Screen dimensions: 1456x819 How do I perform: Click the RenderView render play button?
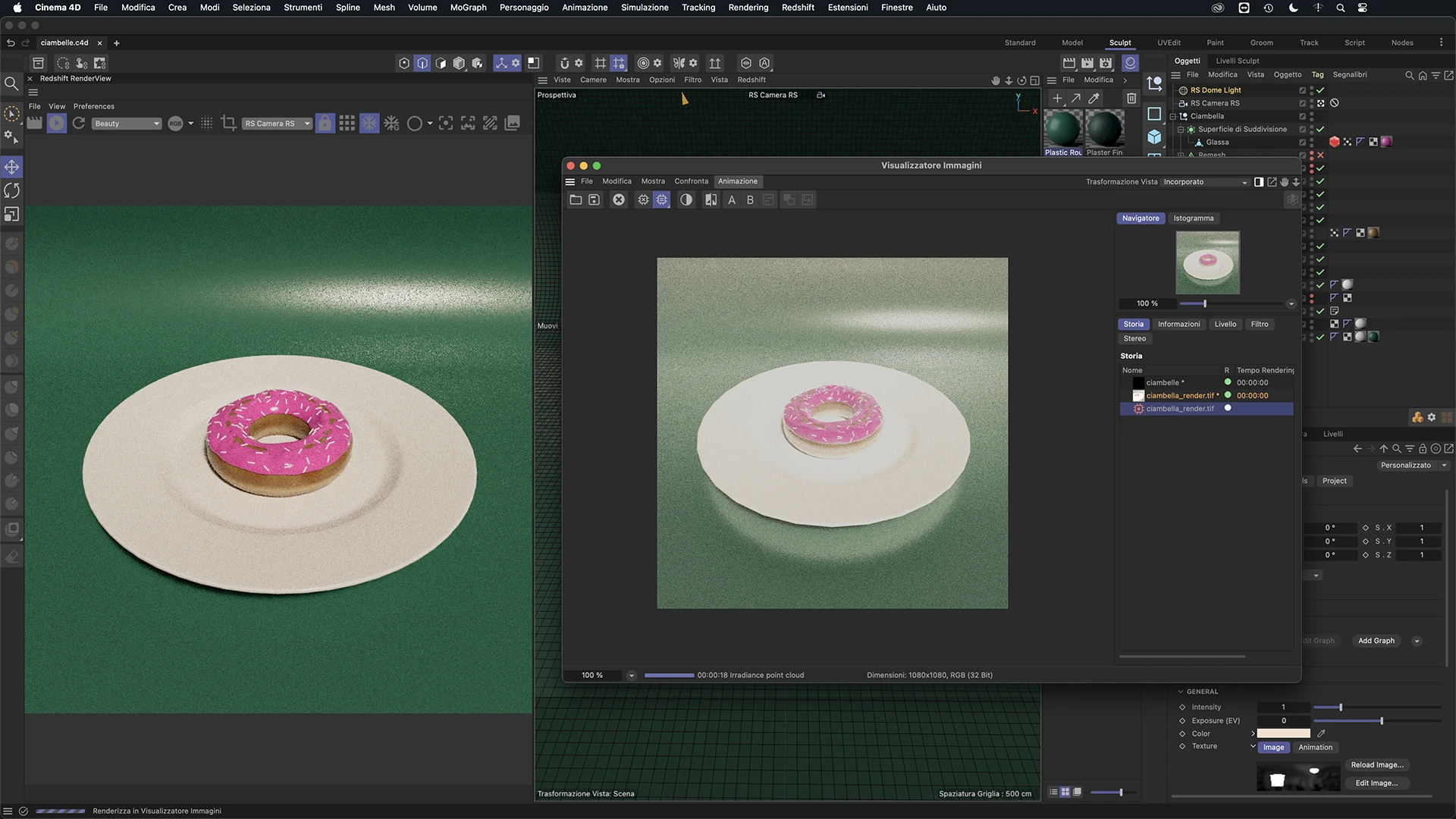click(57, 123)
